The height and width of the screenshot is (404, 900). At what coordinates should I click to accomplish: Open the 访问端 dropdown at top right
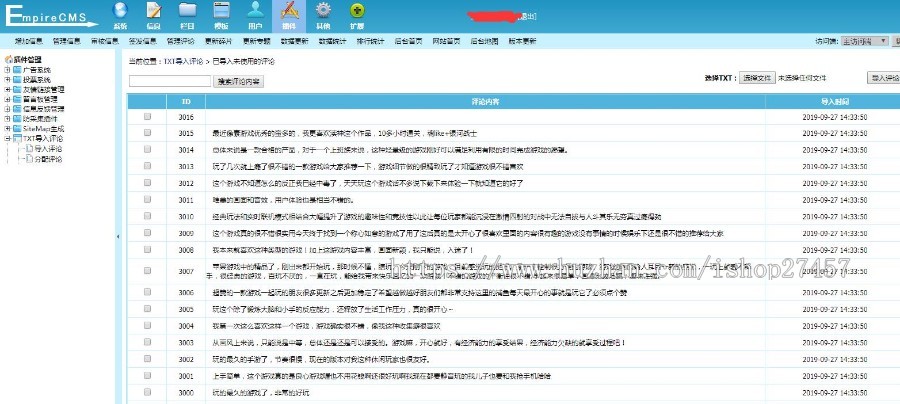864,41
